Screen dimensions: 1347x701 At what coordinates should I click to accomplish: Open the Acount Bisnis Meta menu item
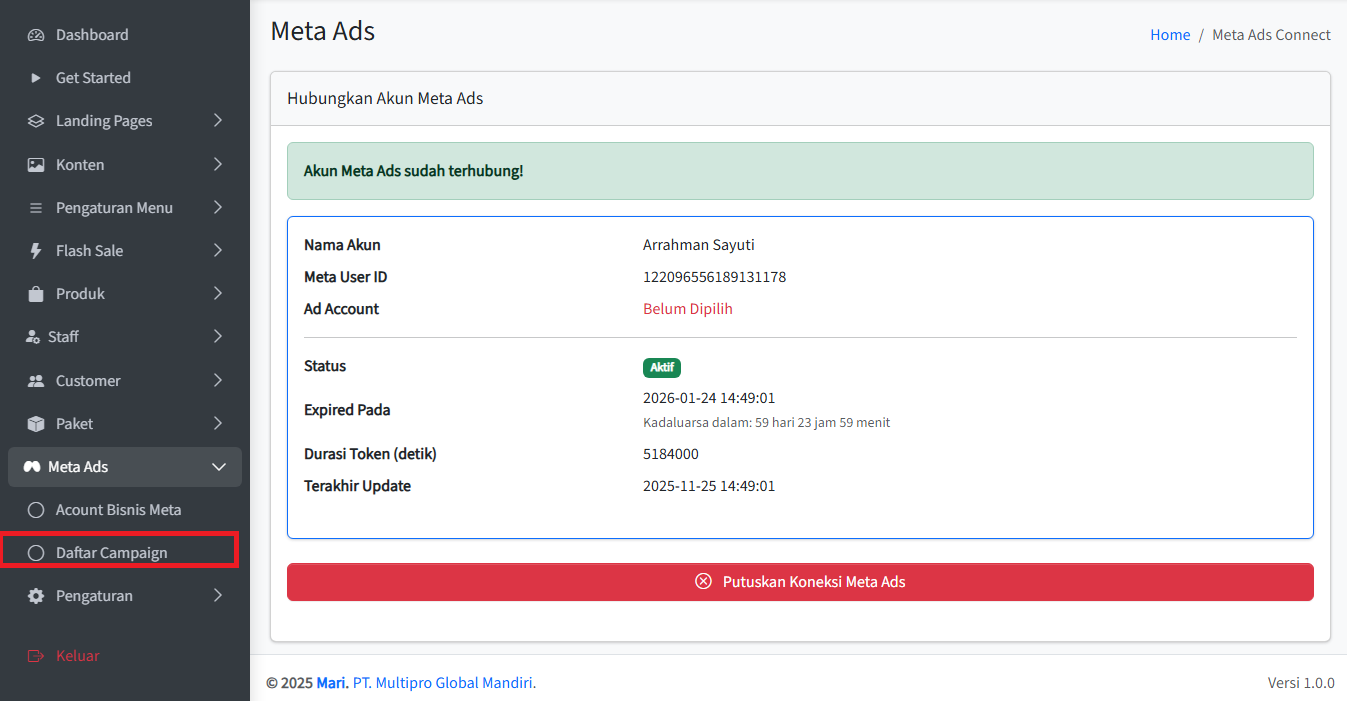[x=118, y=510]
